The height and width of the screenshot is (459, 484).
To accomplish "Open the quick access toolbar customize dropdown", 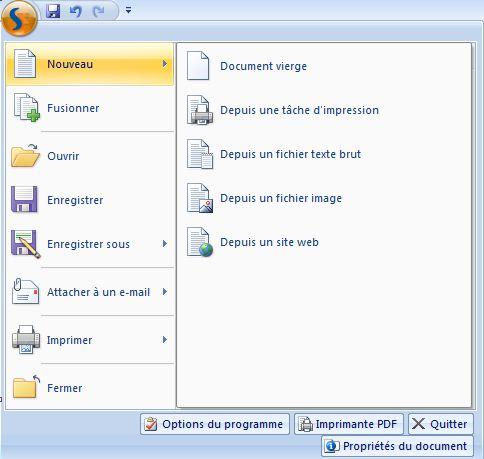I will pos(128,10).
